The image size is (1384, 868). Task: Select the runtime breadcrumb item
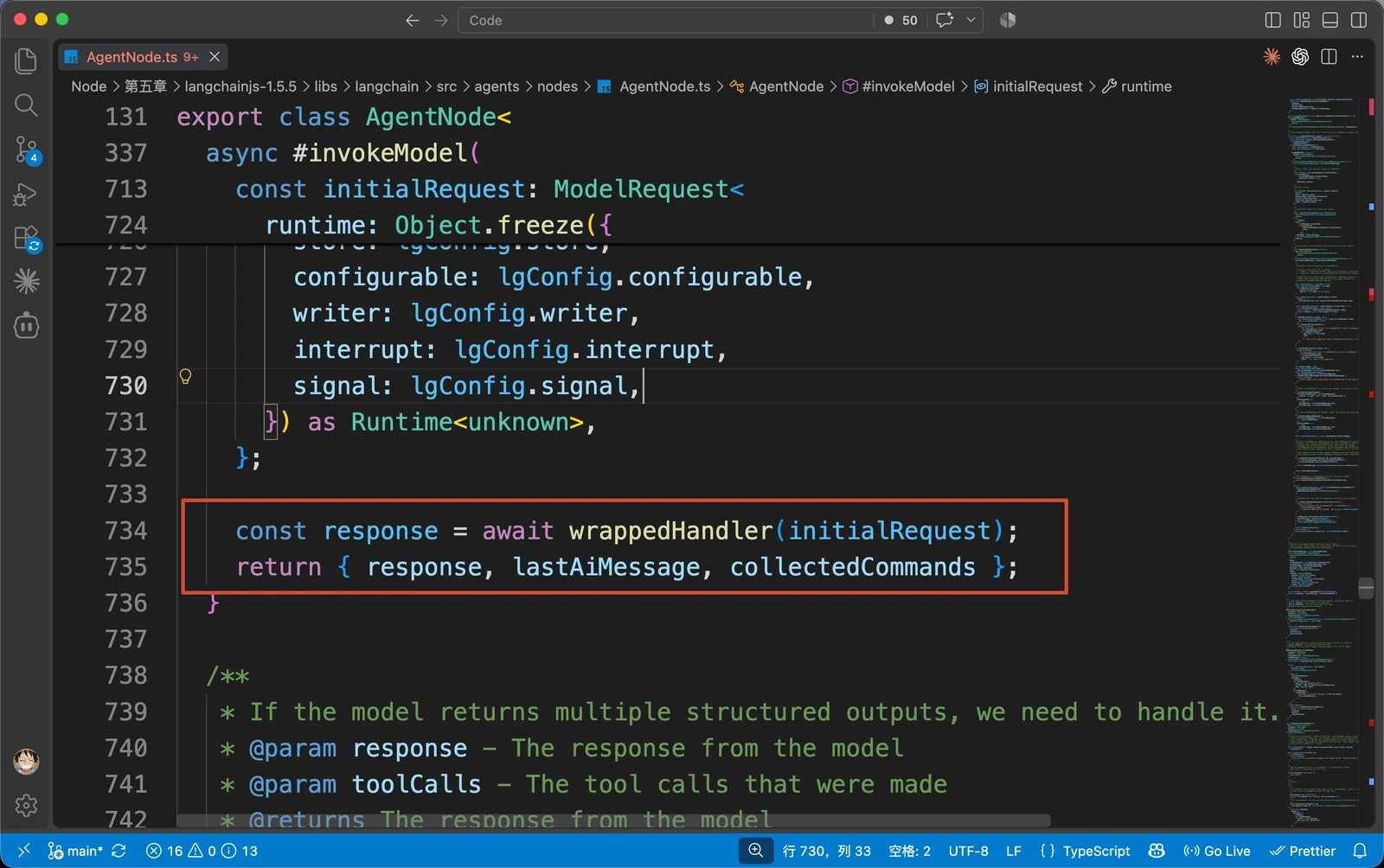tap(1137, 86)
